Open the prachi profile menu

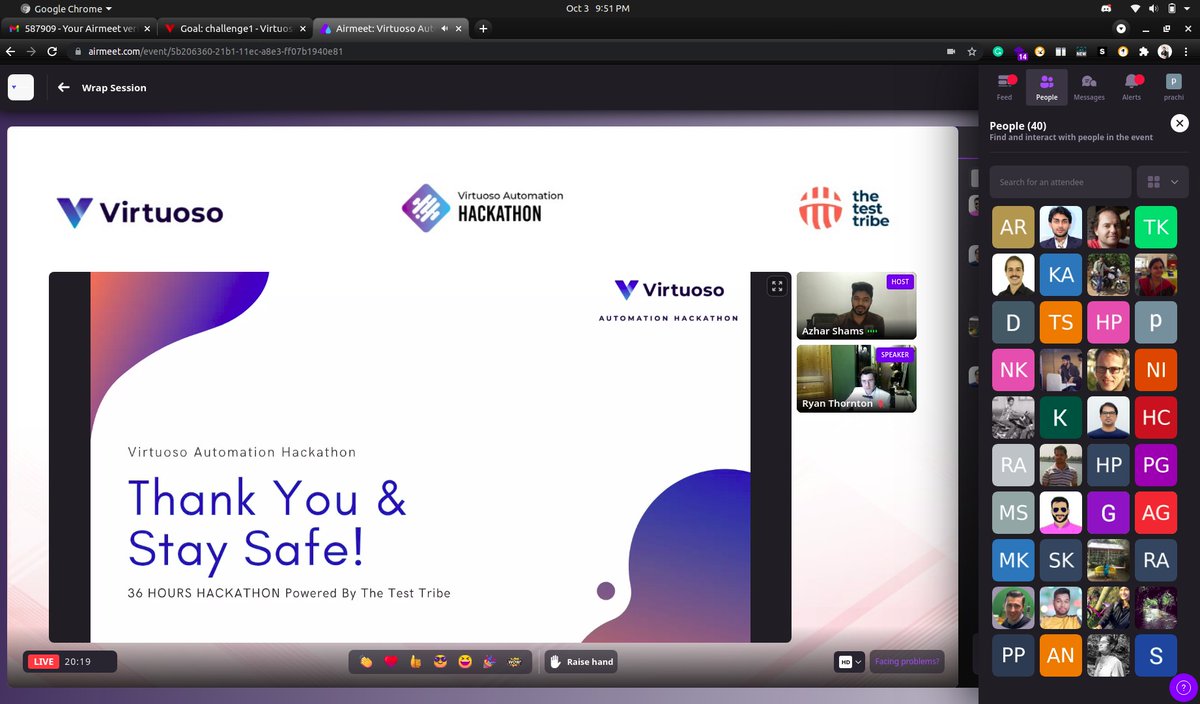tap(1173, 87)
